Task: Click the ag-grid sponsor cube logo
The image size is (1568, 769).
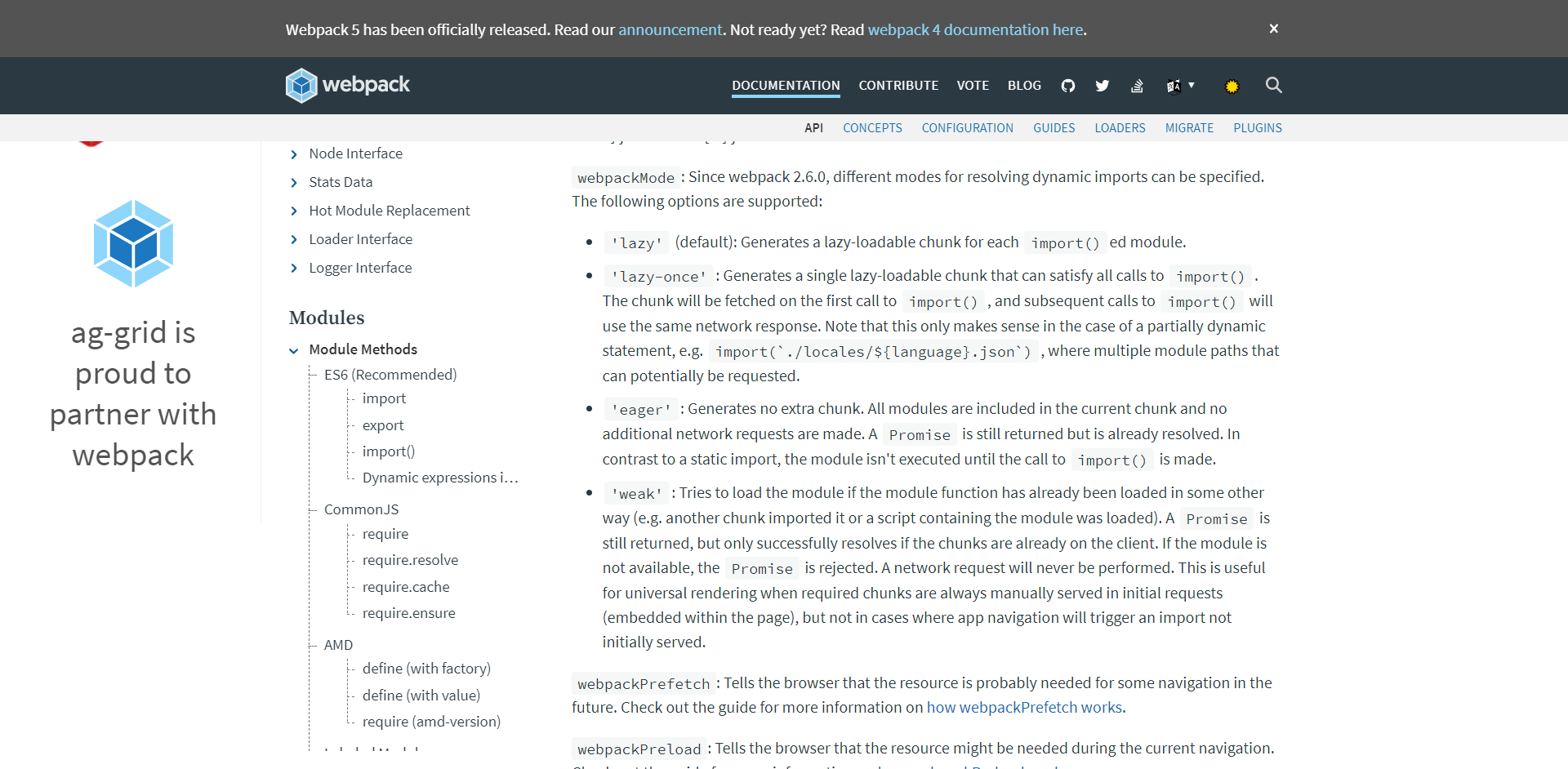Action: coord(133,243)
